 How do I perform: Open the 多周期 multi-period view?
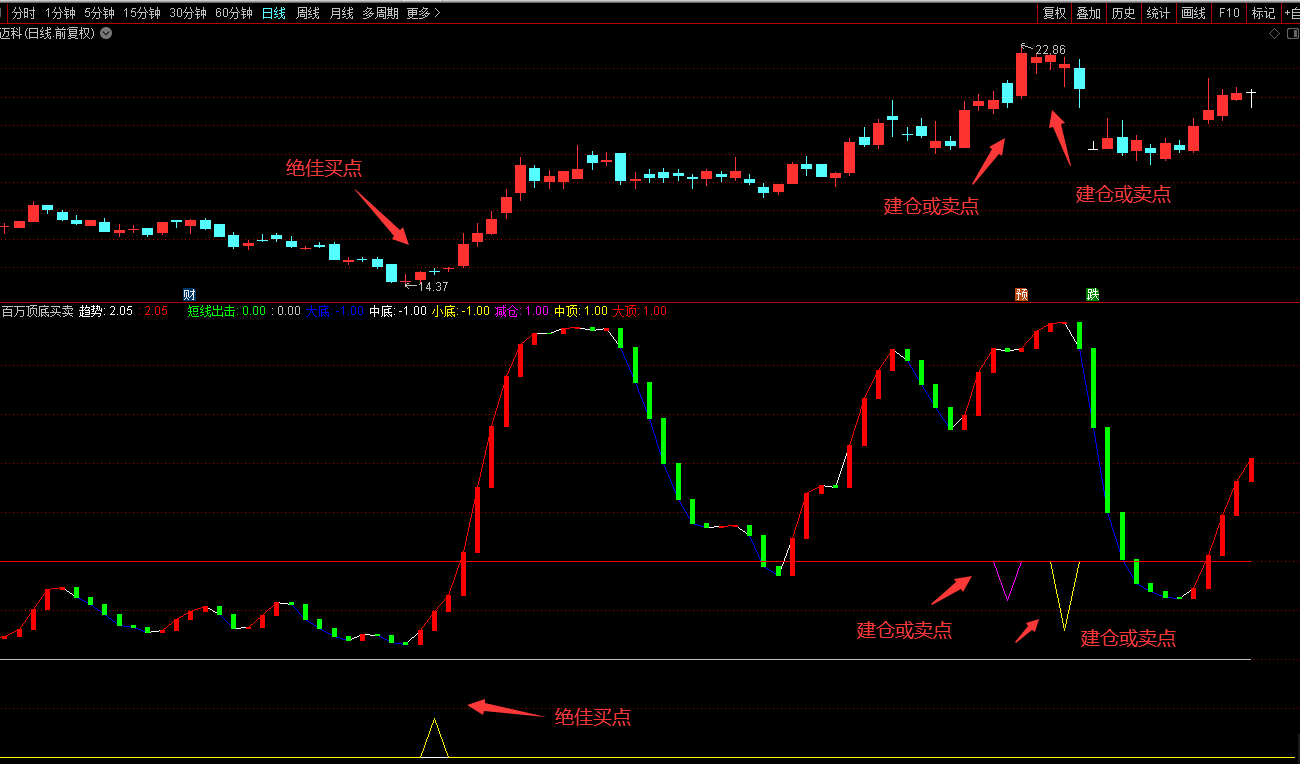click(380, 13)
